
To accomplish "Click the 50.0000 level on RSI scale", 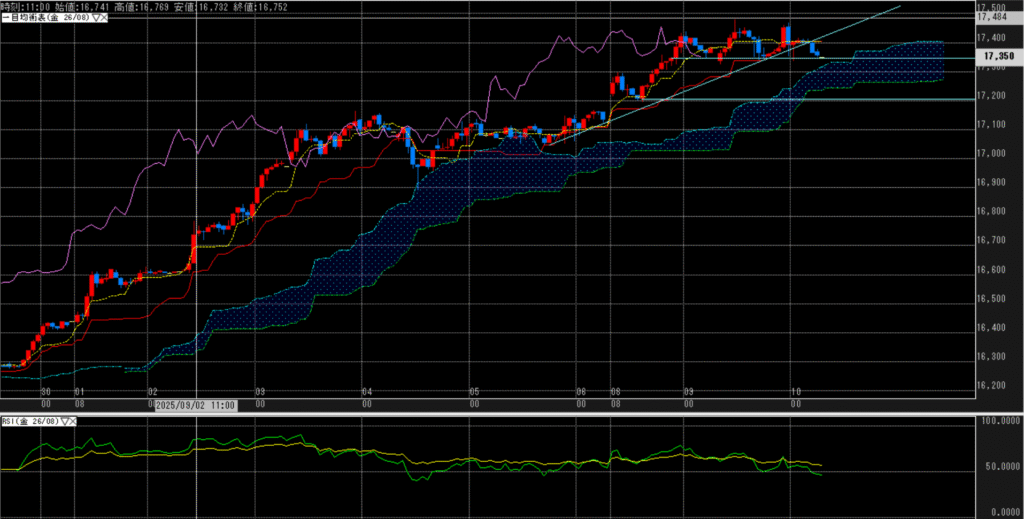I will (x=1000, y=468).
